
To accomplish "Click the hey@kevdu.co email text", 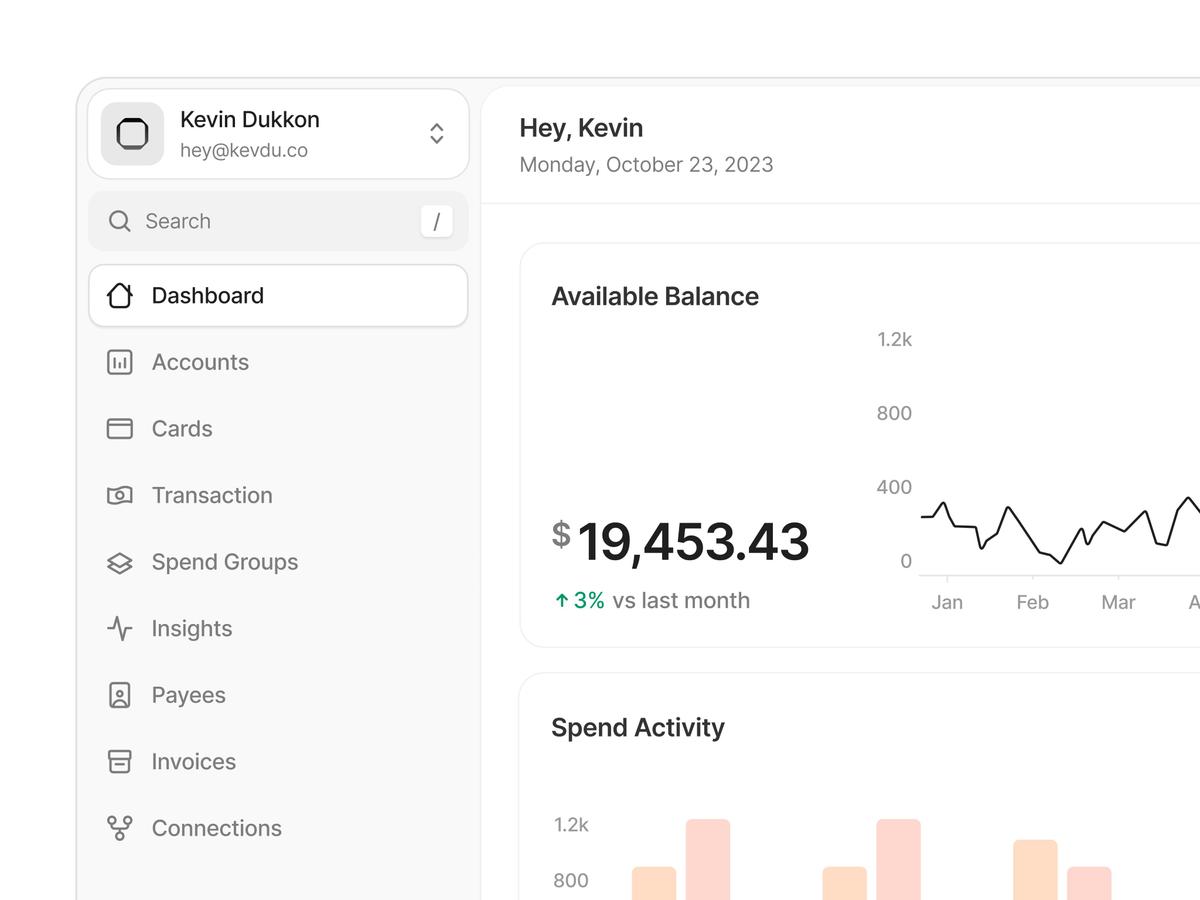I will pyautogui.click(x=243, y=151).
